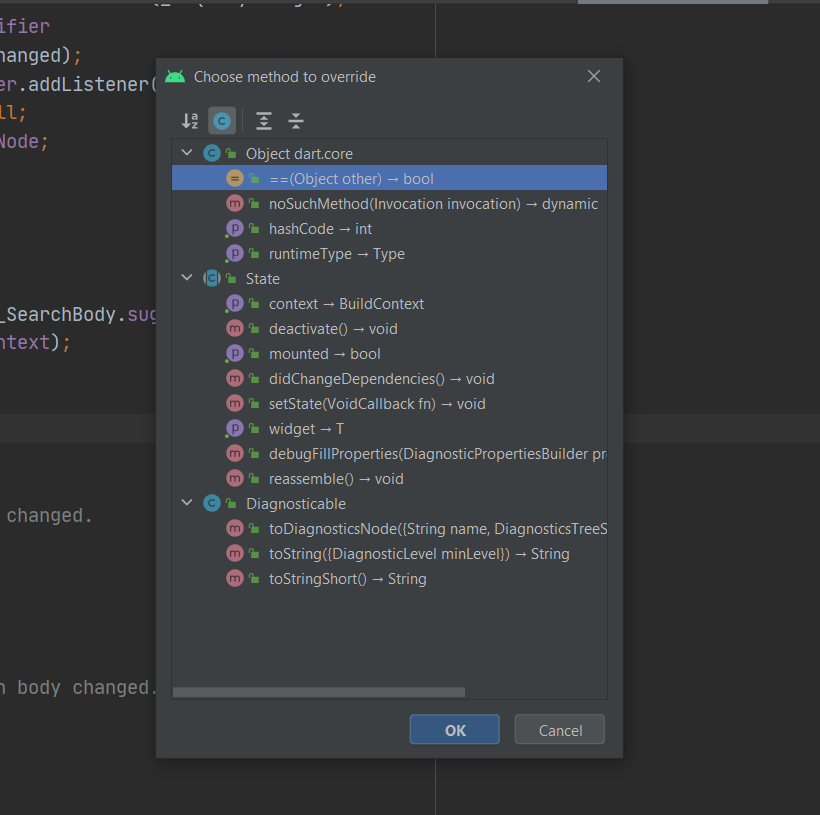Collapse the Object dart.core node
820x815 pixels.
[x=187, y=153]
